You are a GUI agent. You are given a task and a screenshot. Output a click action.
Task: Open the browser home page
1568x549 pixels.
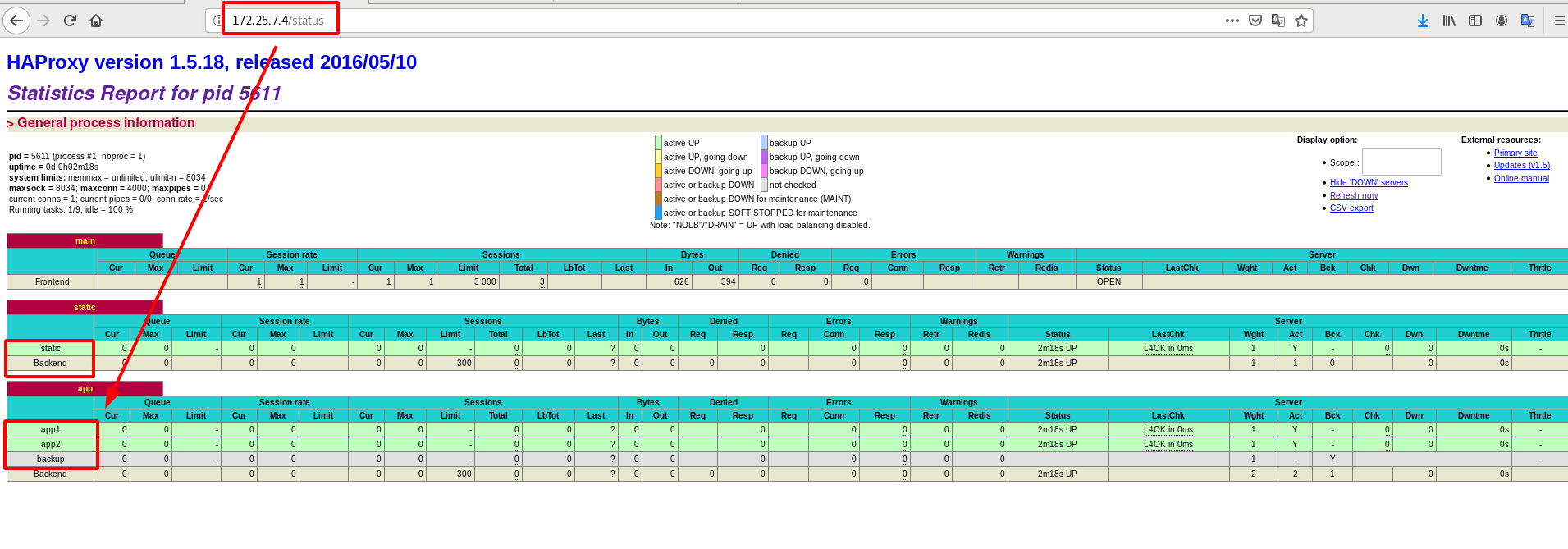[96, 21]
